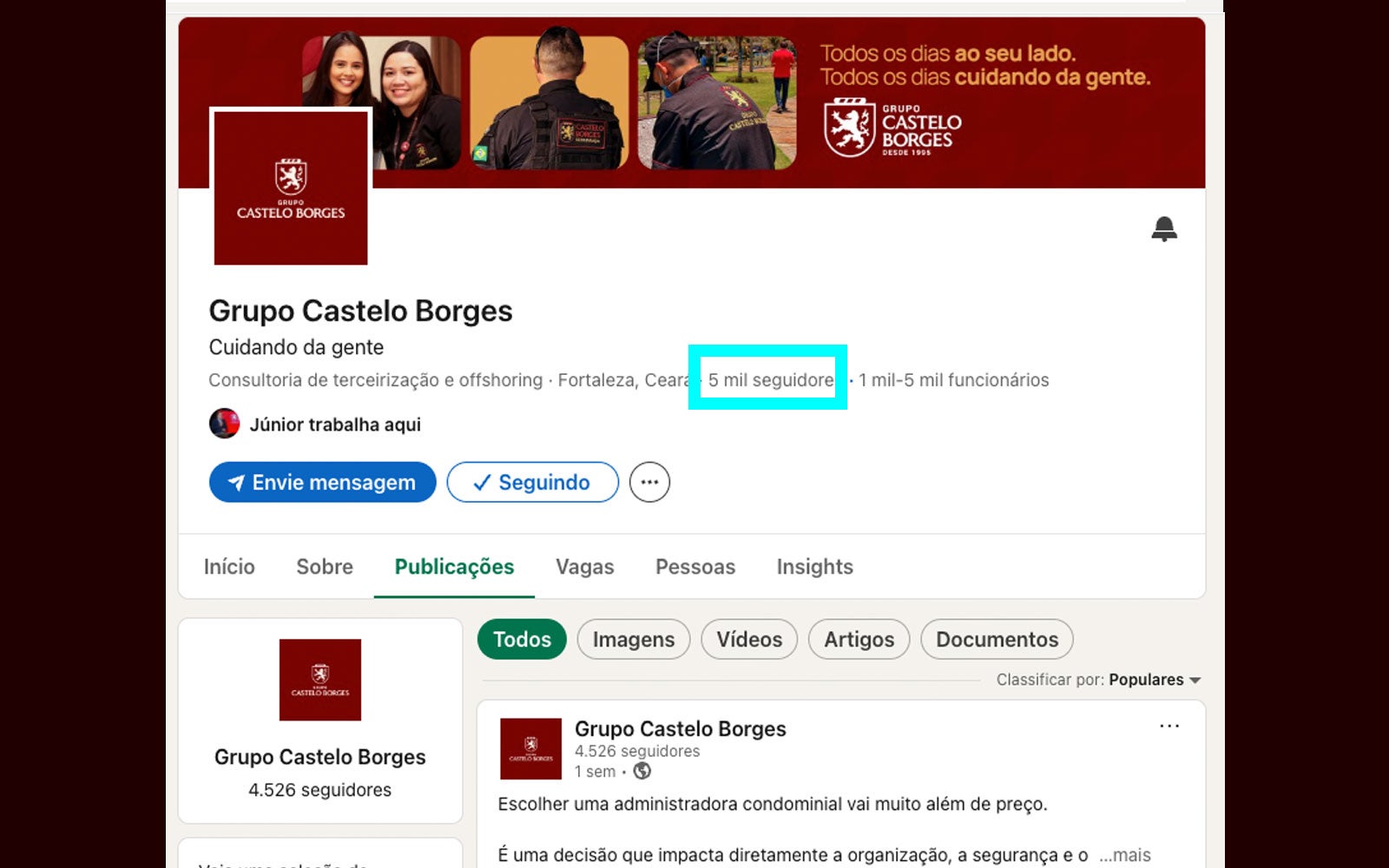Image resolution: width=1389 pixels, height=868 pixels.
Task: Click the sidebar card company logo
Action: pyautogui.click(x=319, y=680)
